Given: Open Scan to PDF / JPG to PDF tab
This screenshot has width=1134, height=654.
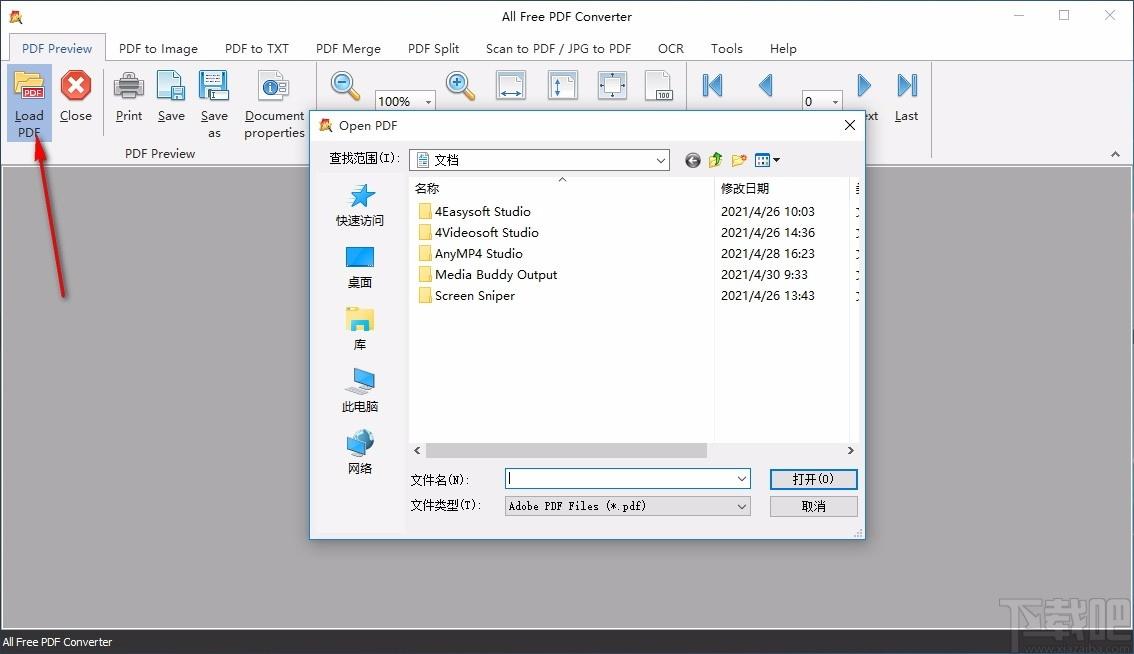Looking at the screenshot, I should point(558,48).
